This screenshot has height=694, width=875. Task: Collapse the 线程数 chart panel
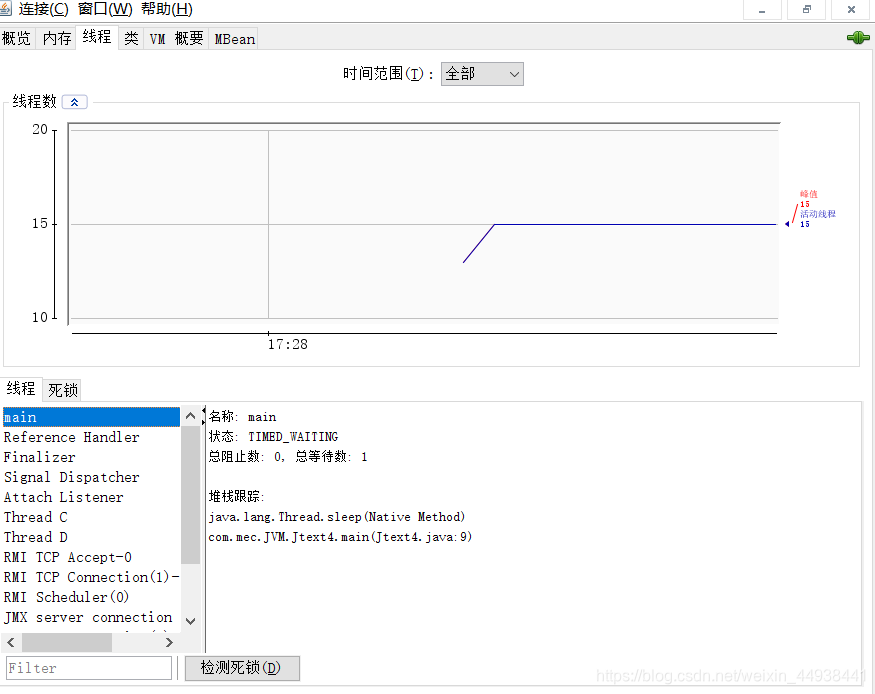coord(74,101)
